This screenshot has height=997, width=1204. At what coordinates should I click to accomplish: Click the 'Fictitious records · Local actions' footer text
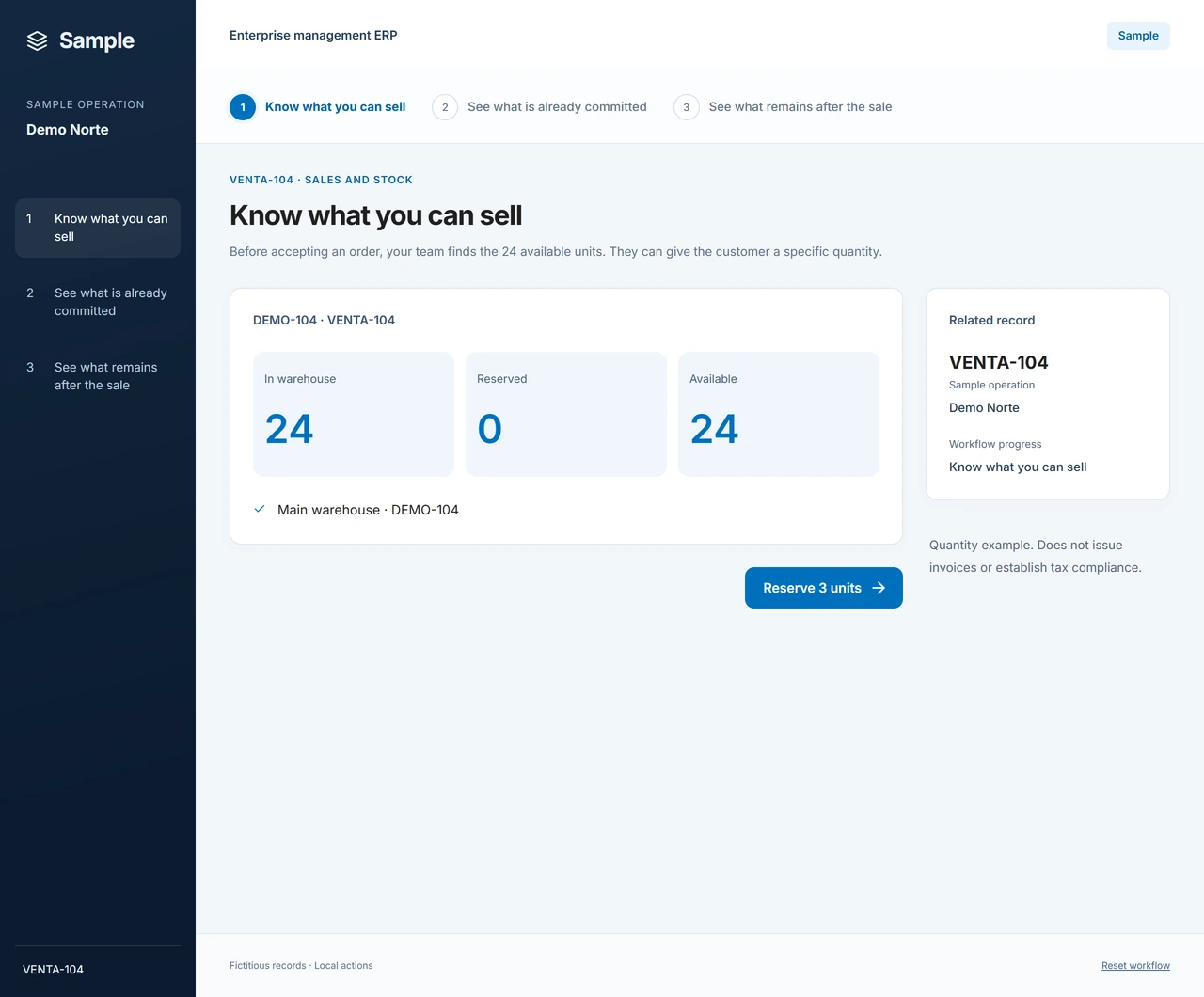(x=301, y=966)
